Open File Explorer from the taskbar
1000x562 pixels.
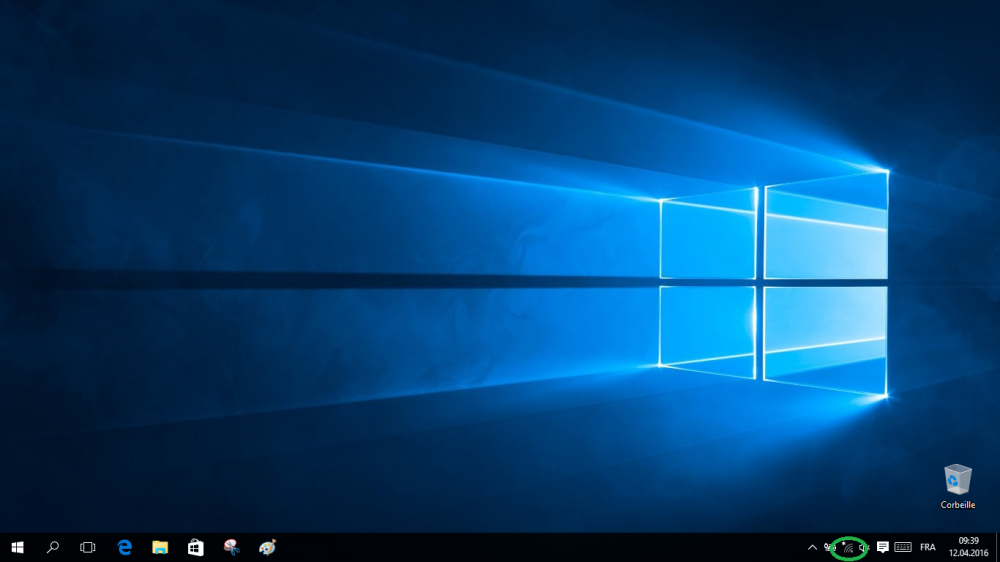click(x=160, y=547)
